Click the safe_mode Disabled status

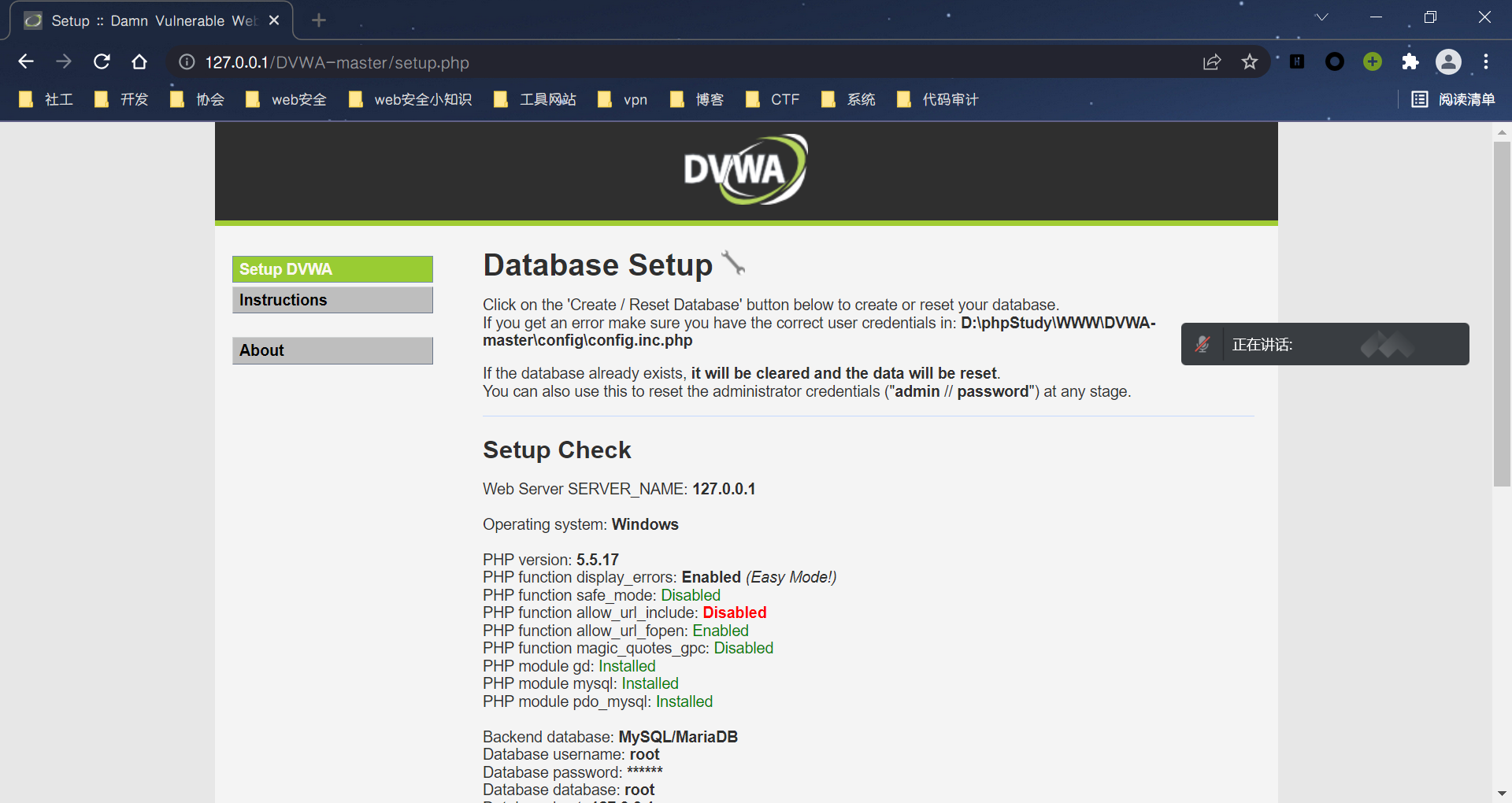point(691,595)
